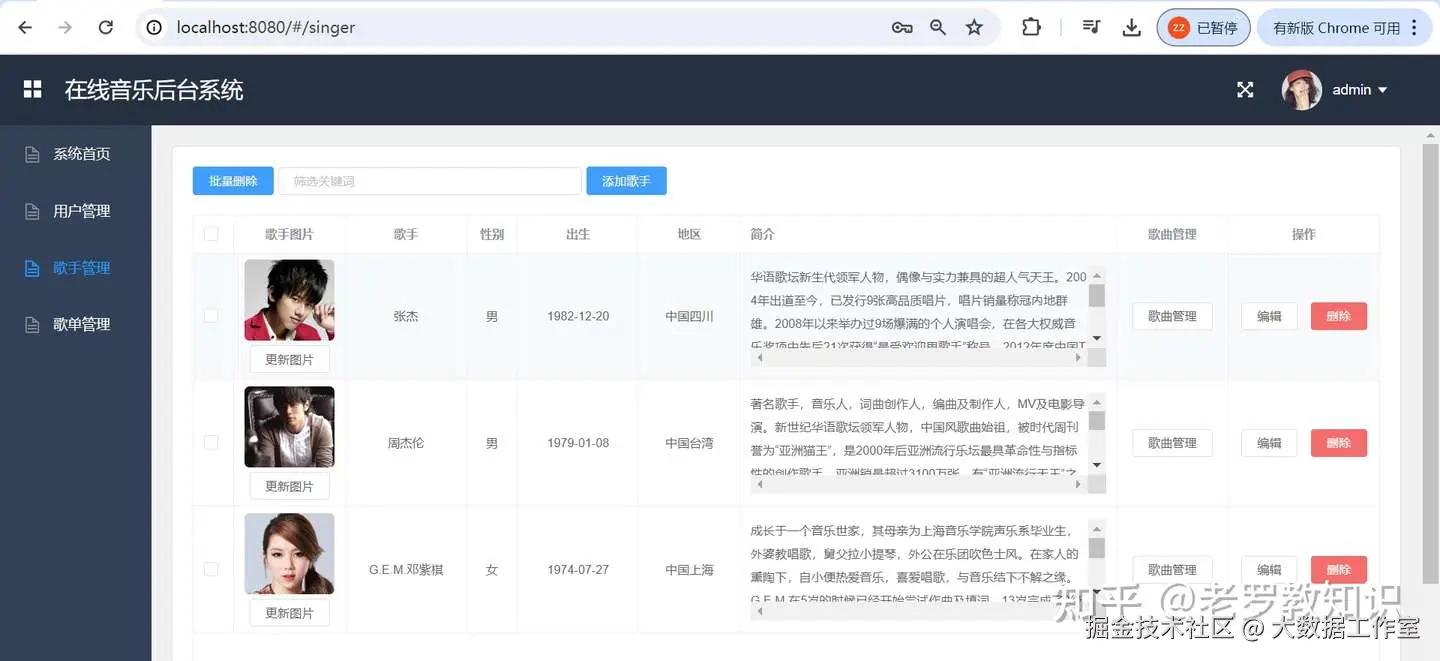
Task: Open the saved password key icon
Action: pyautogui.click(x=902, y=28)
